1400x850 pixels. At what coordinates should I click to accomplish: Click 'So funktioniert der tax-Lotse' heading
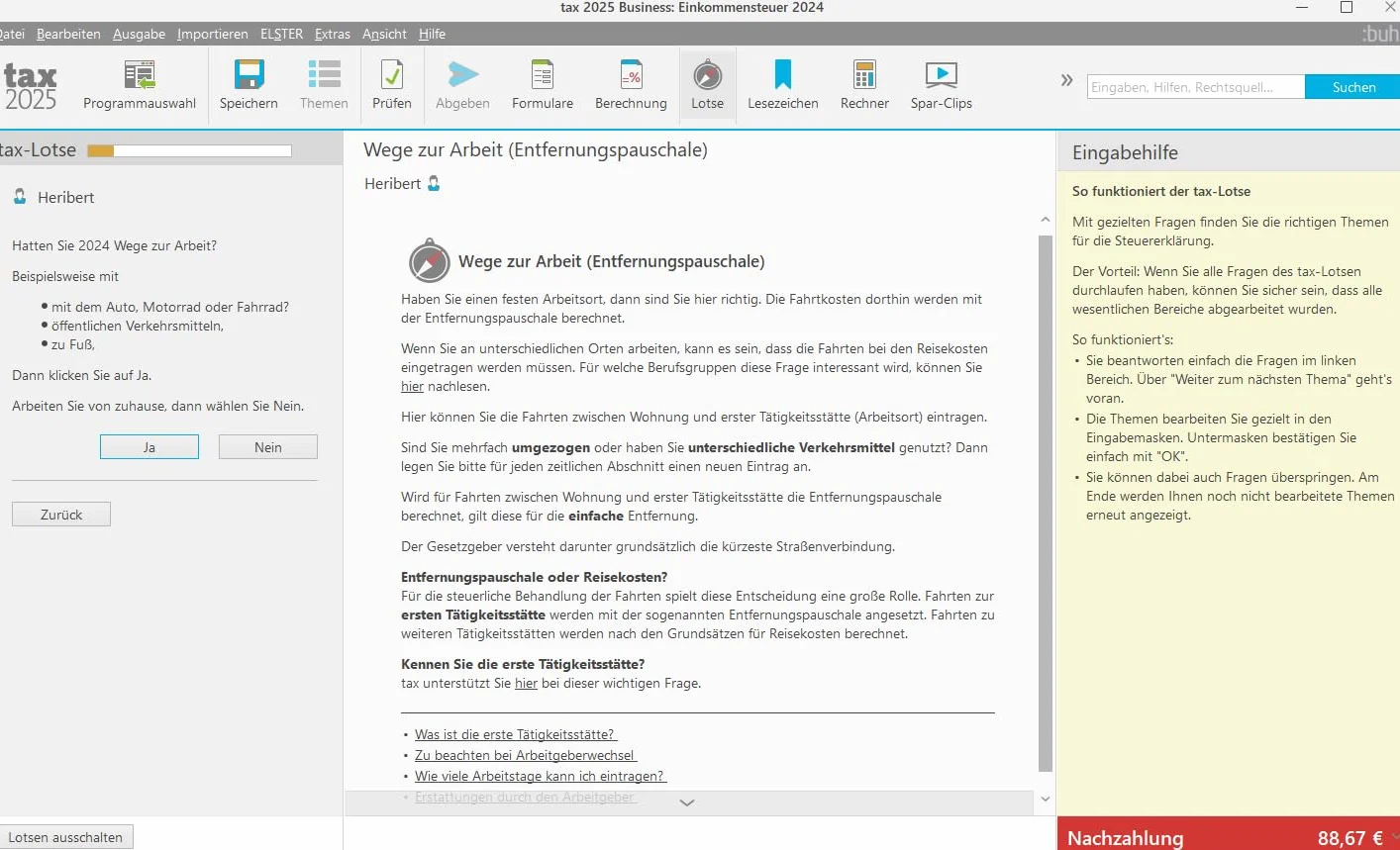[x=1161, y=191]
